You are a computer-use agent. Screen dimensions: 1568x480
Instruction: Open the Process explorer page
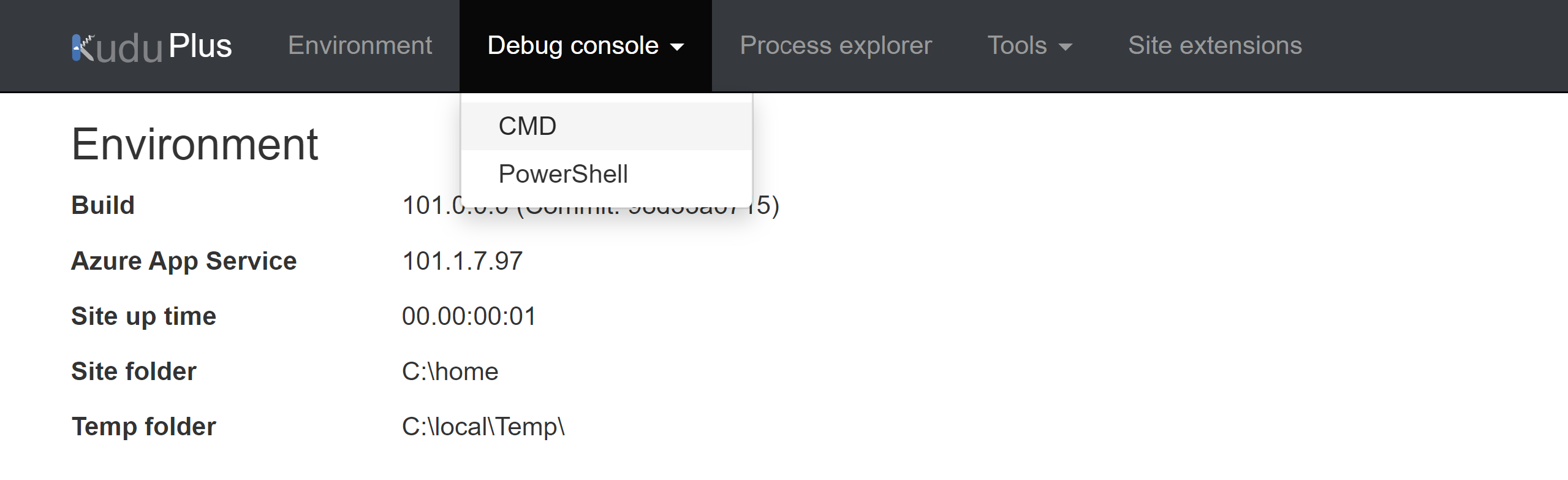tap(836, 46)
